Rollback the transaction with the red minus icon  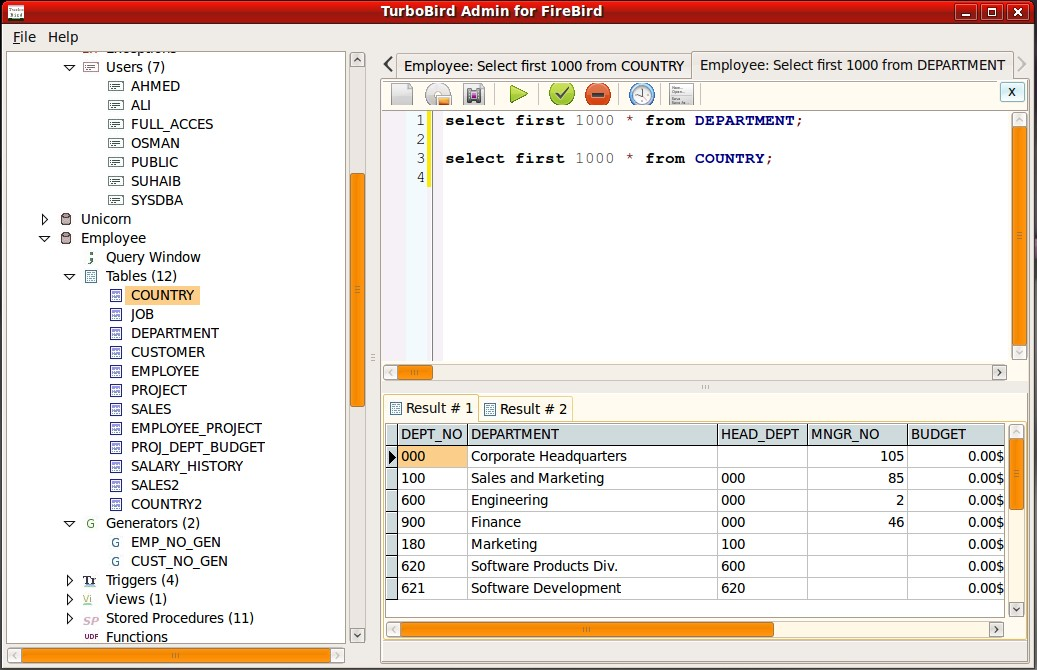(600, 93)
